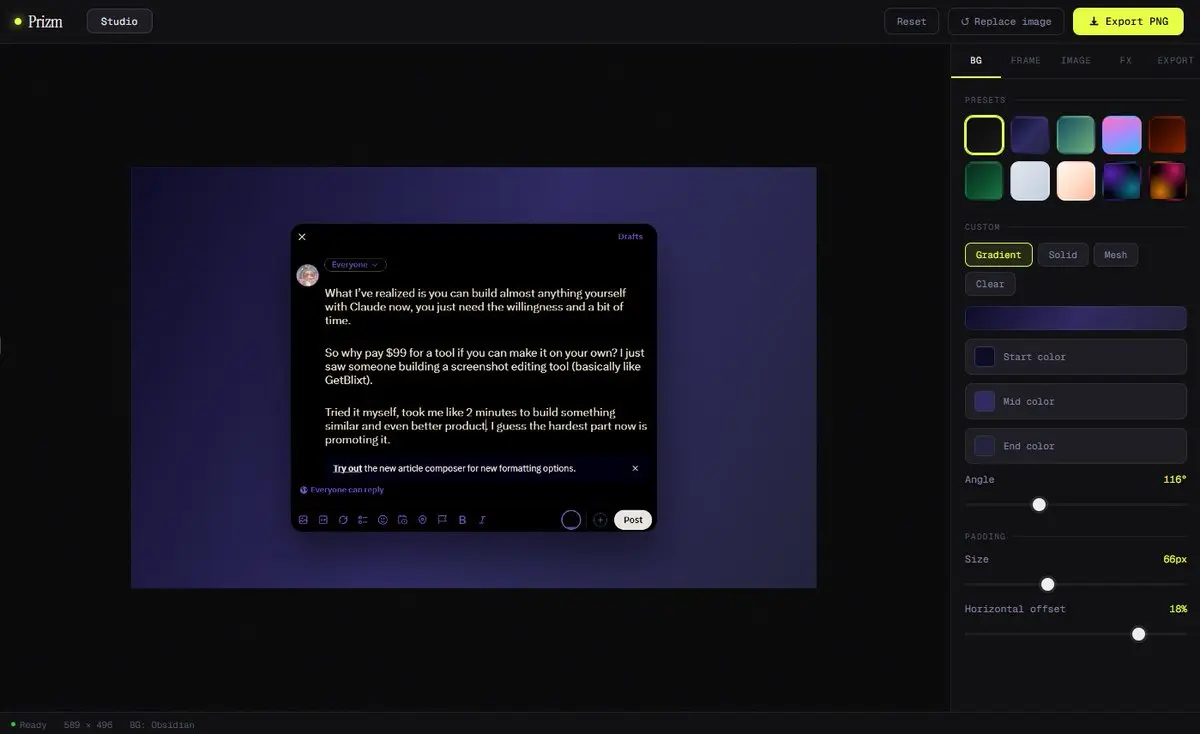The height and width of the screenshot is (734, 1200).
Task: Switch to the BG tab
Action: (976, 60)
